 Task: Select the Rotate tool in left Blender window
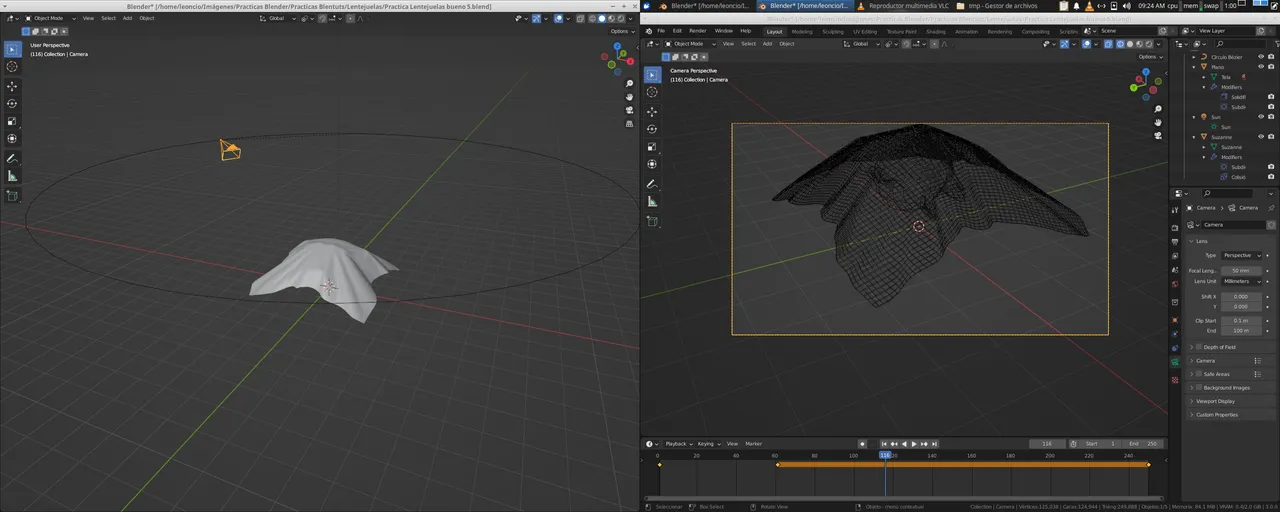pos(12,104)
